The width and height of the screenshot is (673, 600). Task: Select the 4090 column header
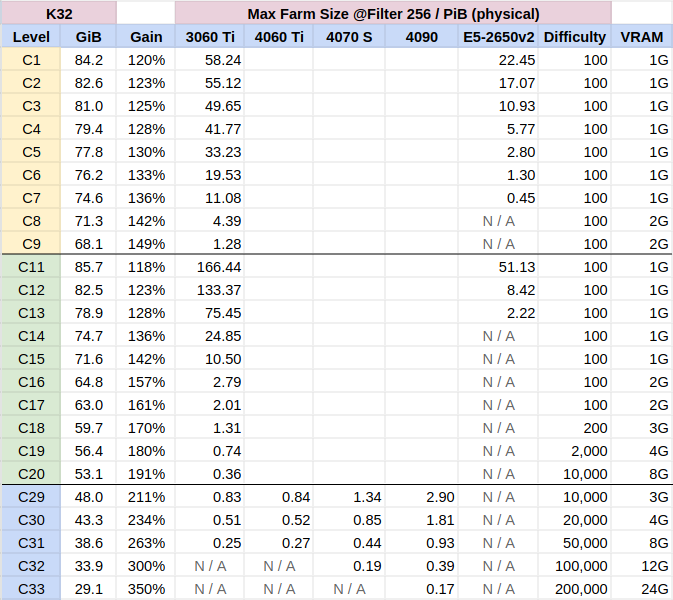pos(421,36)
